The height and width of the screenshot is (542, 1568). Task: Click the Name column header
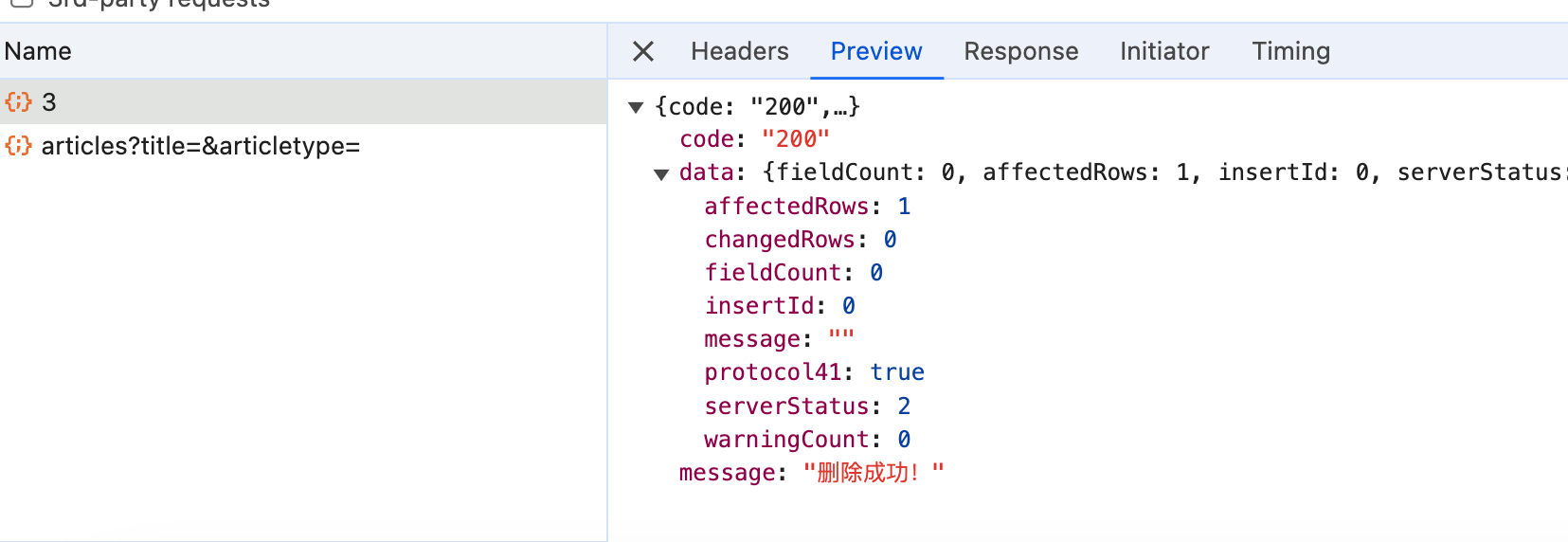[x=38, y=51]
